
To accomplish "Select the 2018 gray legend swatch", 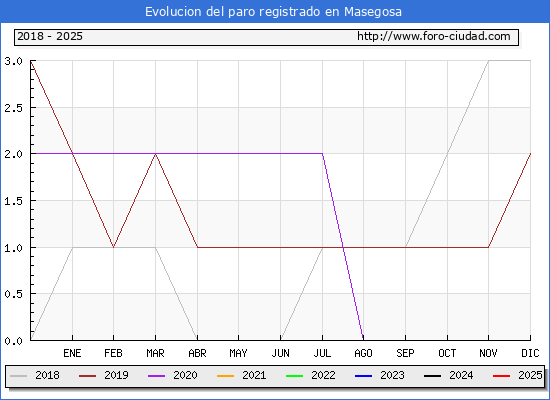I will [x=19, y=376].
